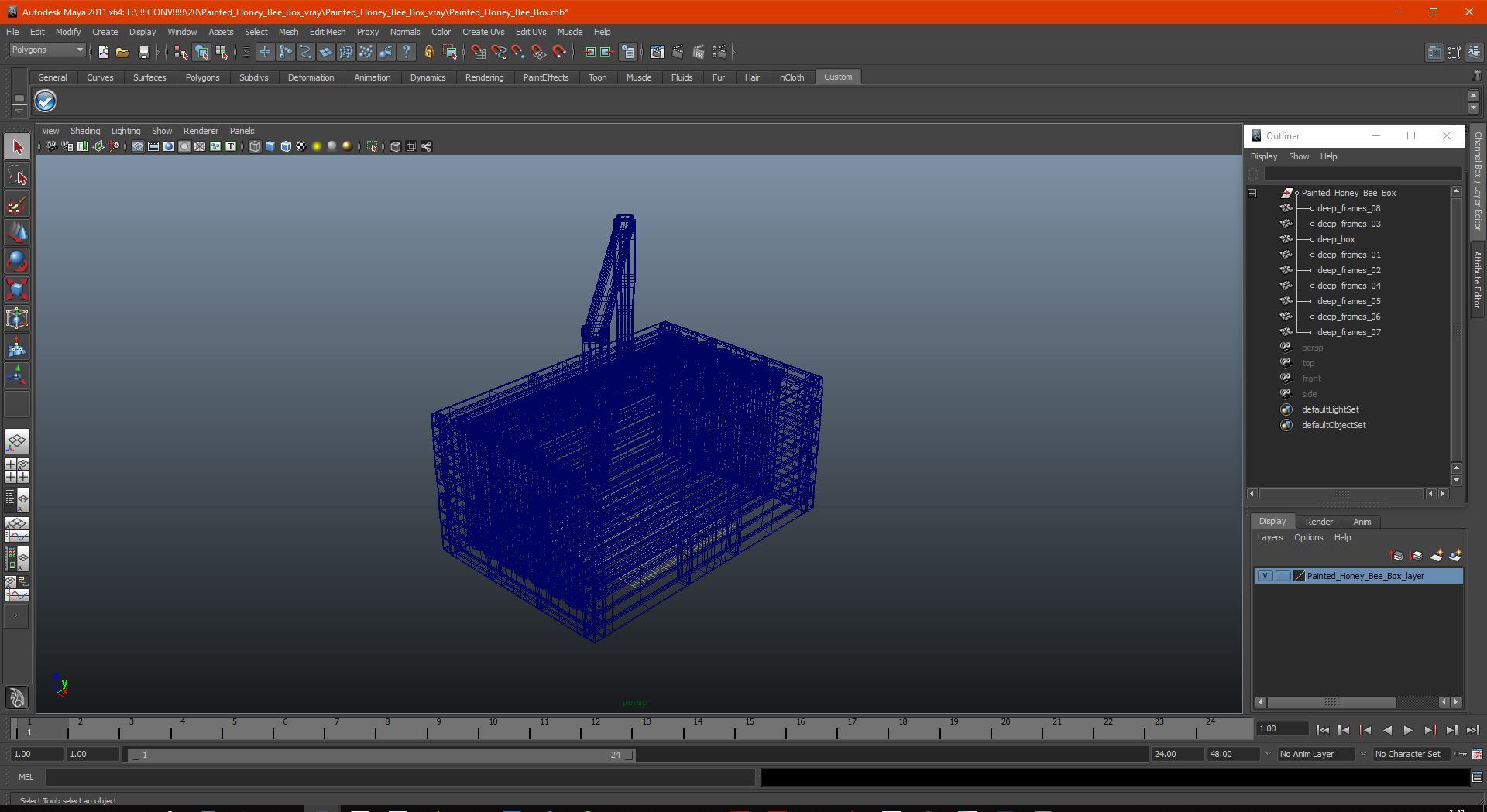Image resolution: width=1487 pixels, height=812 pixels.
Task: Open Outliner Show menu
Action: point(1299,156)
